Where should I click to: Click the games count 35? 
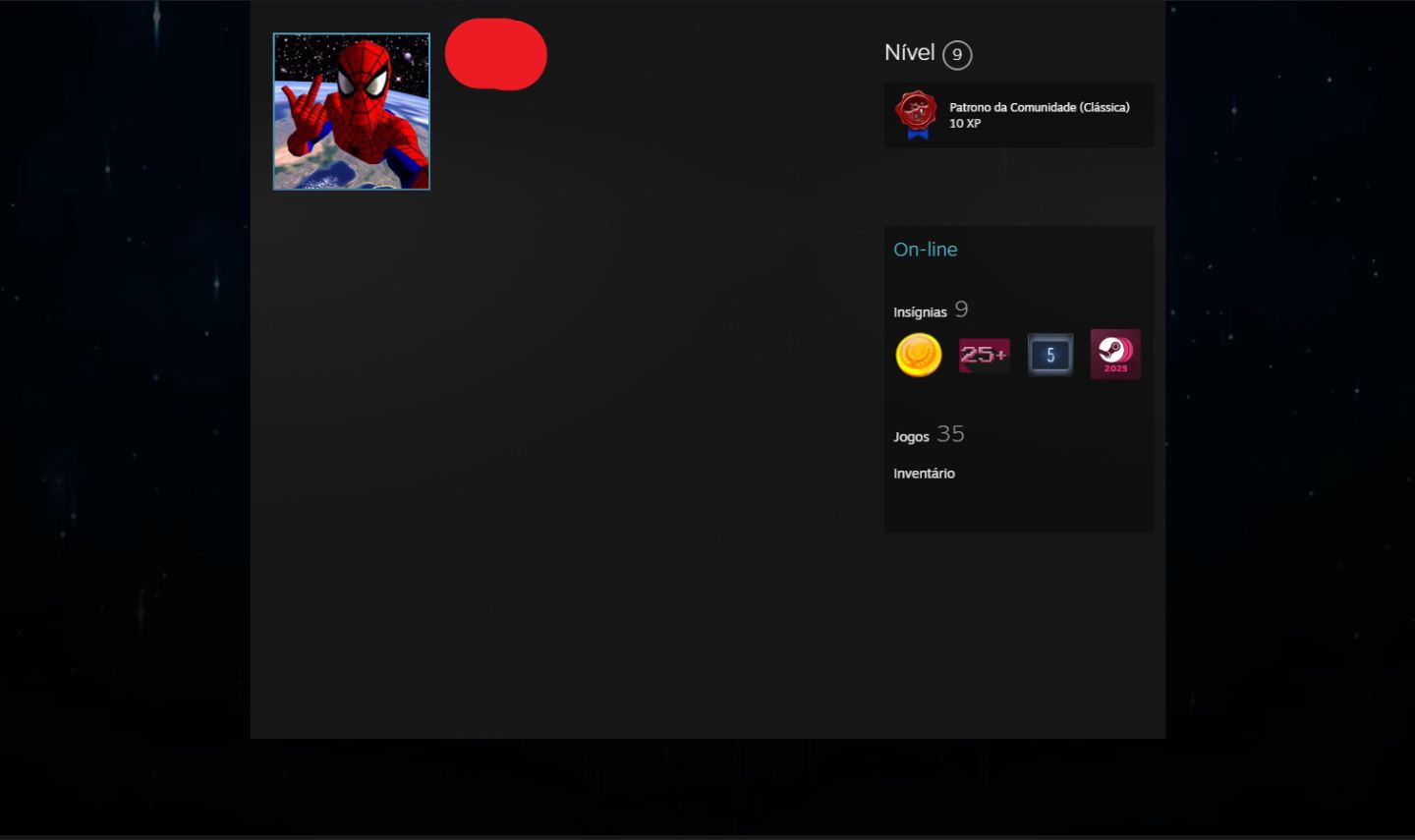(950, 434)
